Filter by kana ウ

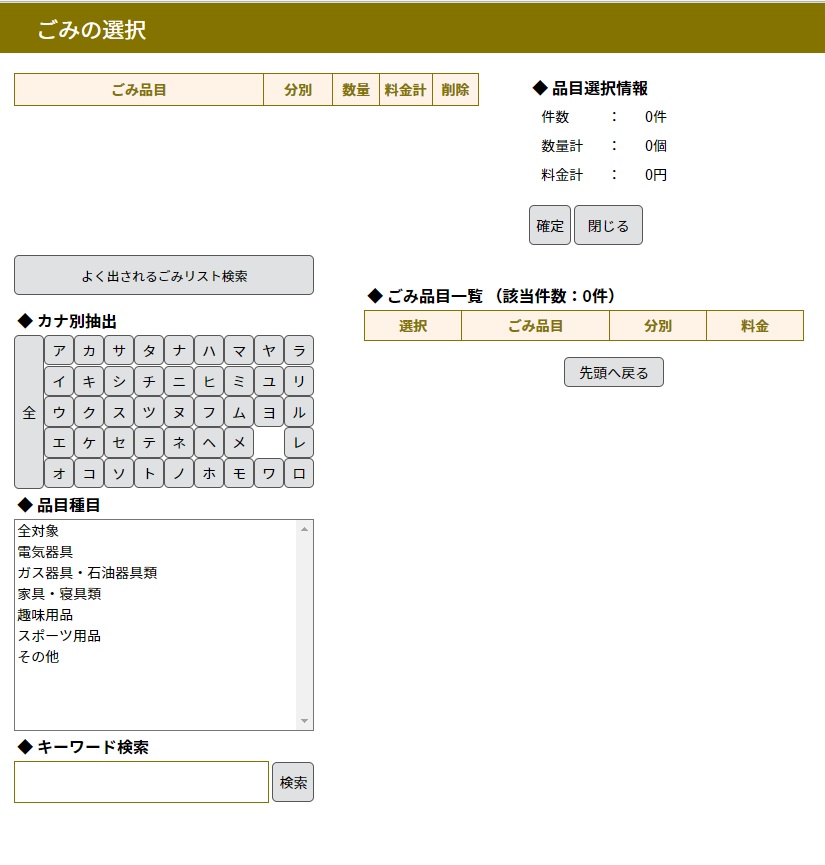pos(59,412)
